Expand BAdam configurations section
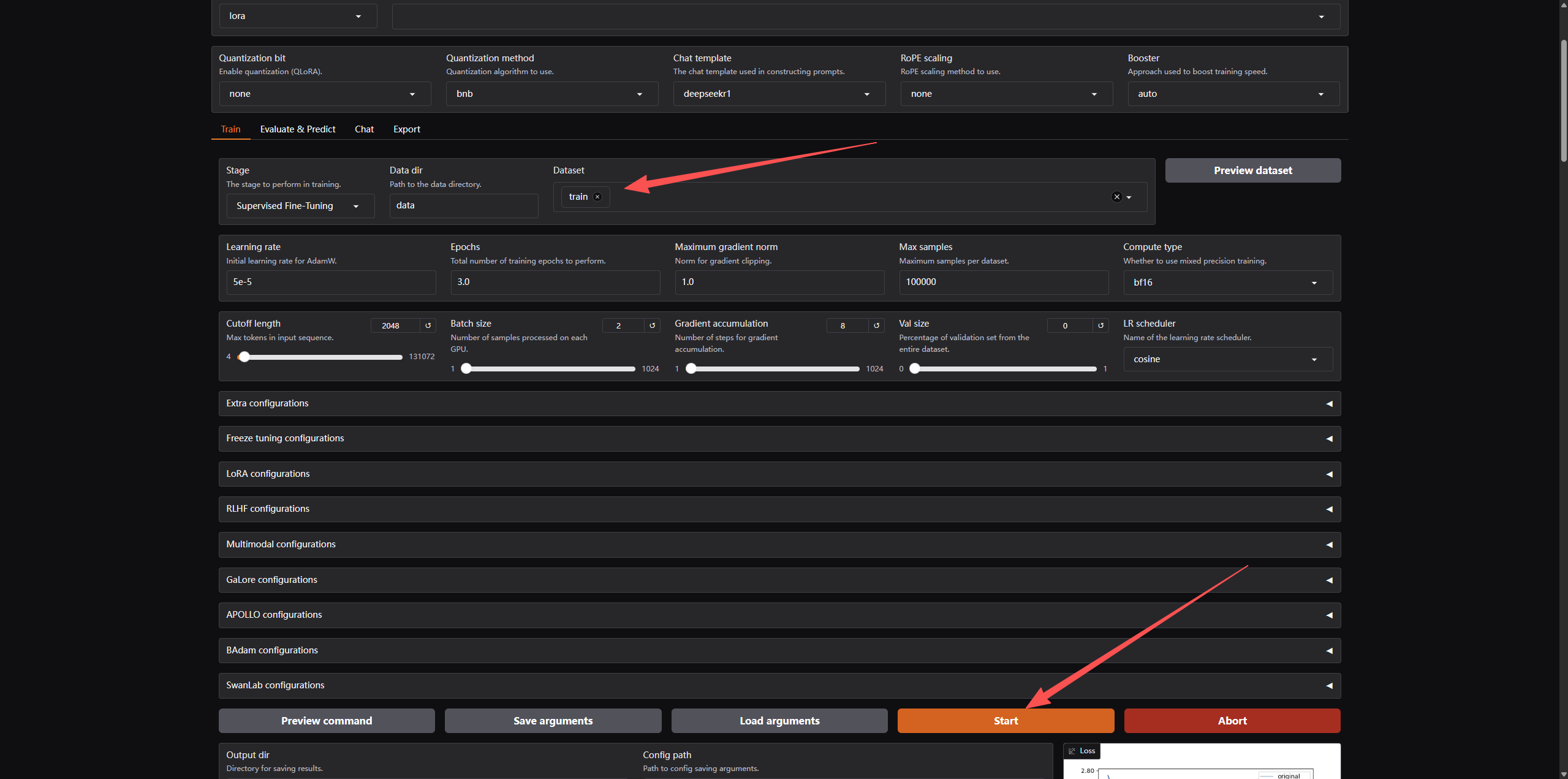Screen dimensions: 1568x779 coord(779,650)
